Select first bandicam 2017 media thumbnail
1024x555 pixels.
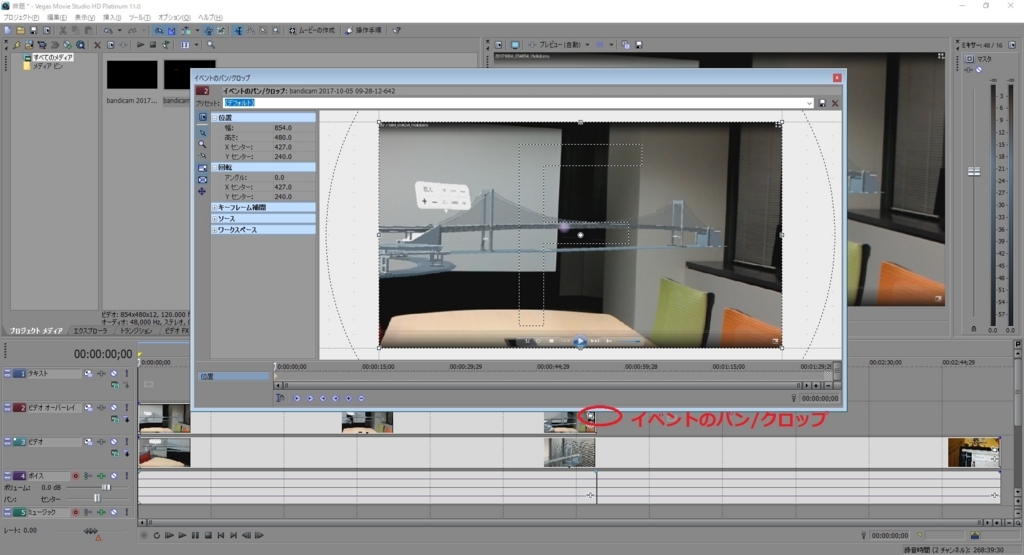132,74
